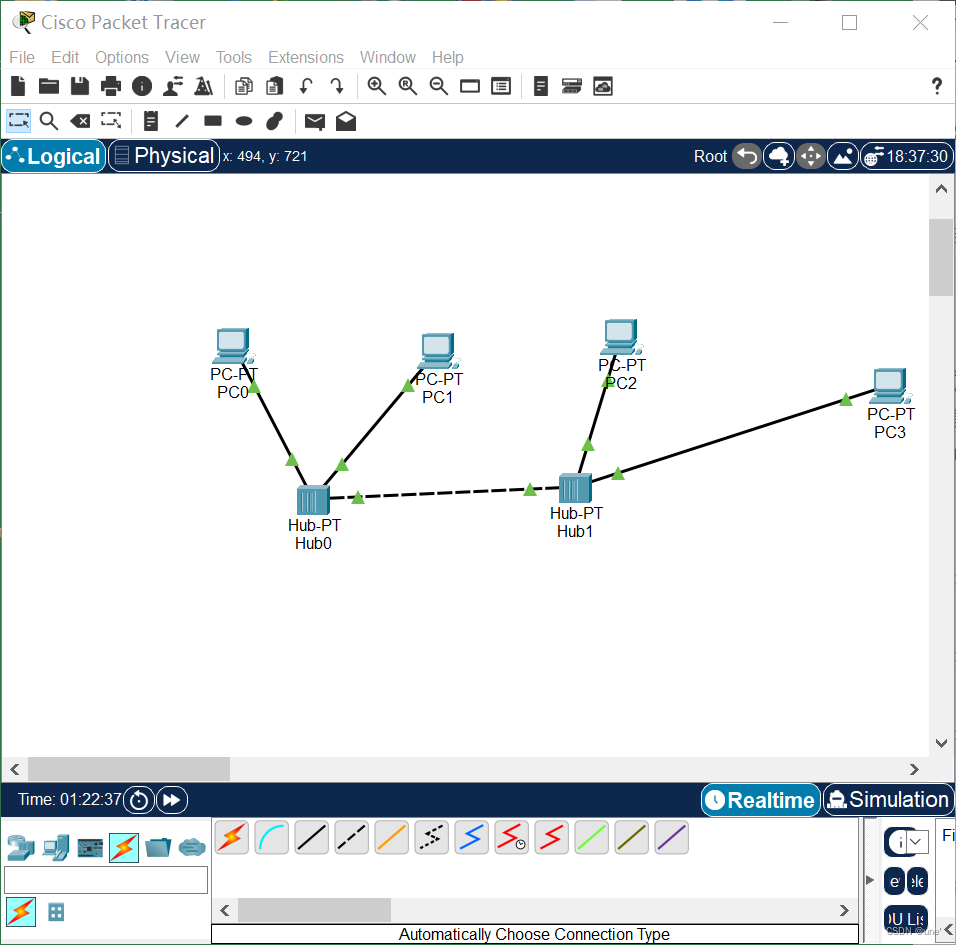Open the environment clock showing 18:37:30
The width and height of the screenshot is (956, 945).
click(x=906, y=157)
